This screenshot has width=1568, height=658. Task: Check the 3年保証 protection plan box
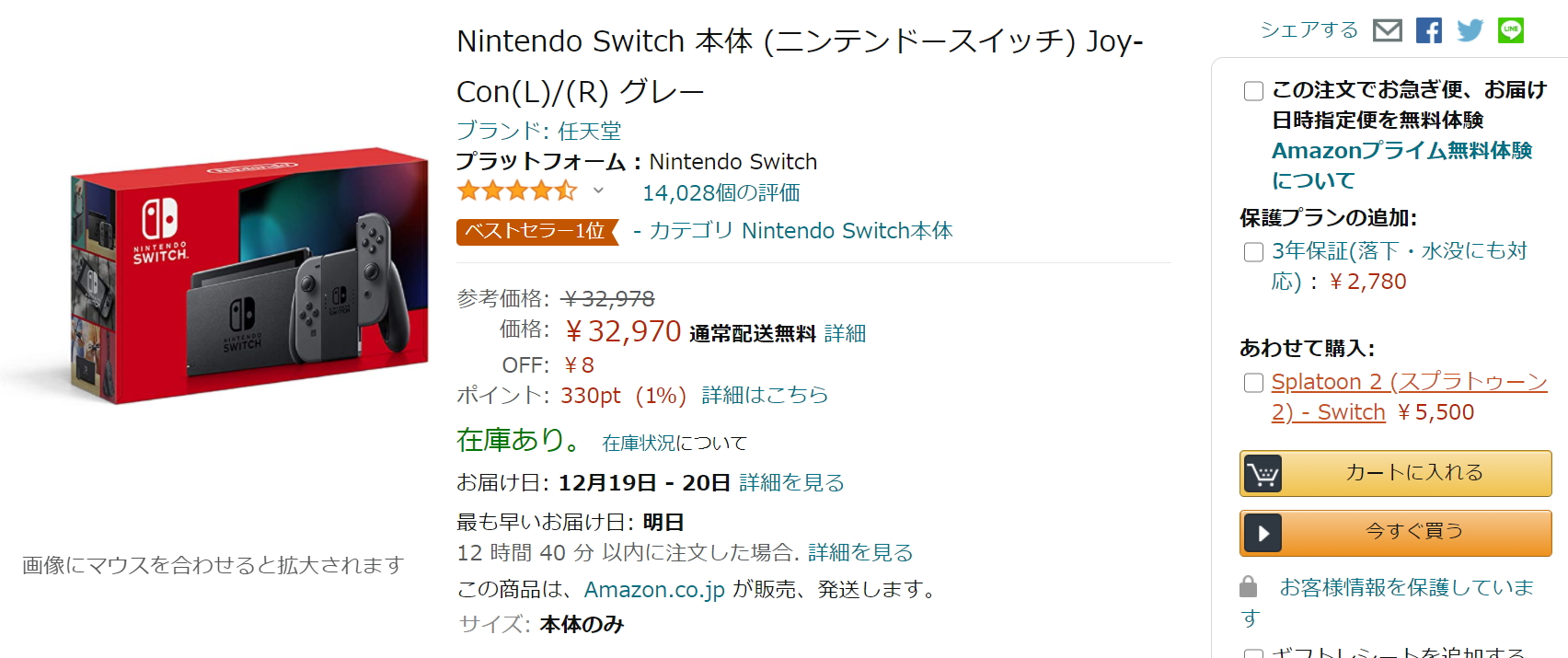click(1253, 252)
